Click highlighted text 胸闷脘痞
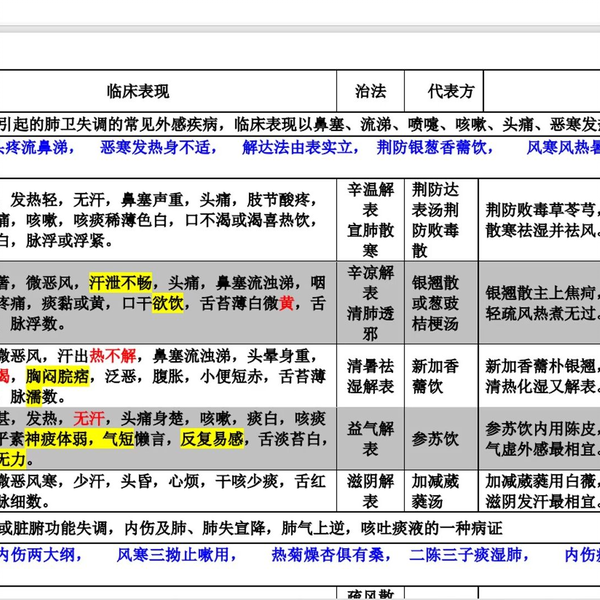The width and height of the screenshot is (600, 600). point(58,376)
